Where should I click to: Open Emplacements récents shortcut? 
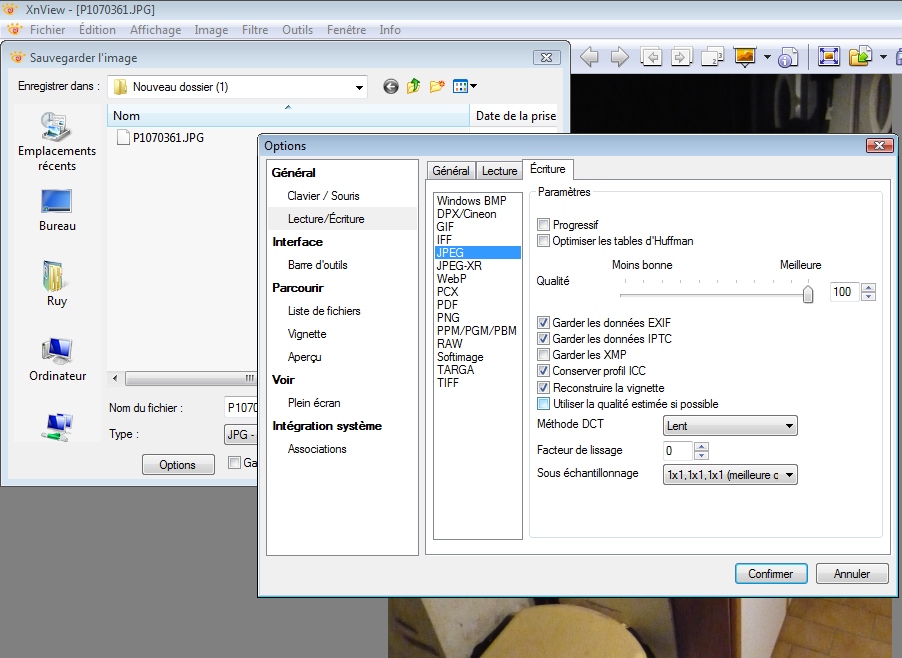56,142
